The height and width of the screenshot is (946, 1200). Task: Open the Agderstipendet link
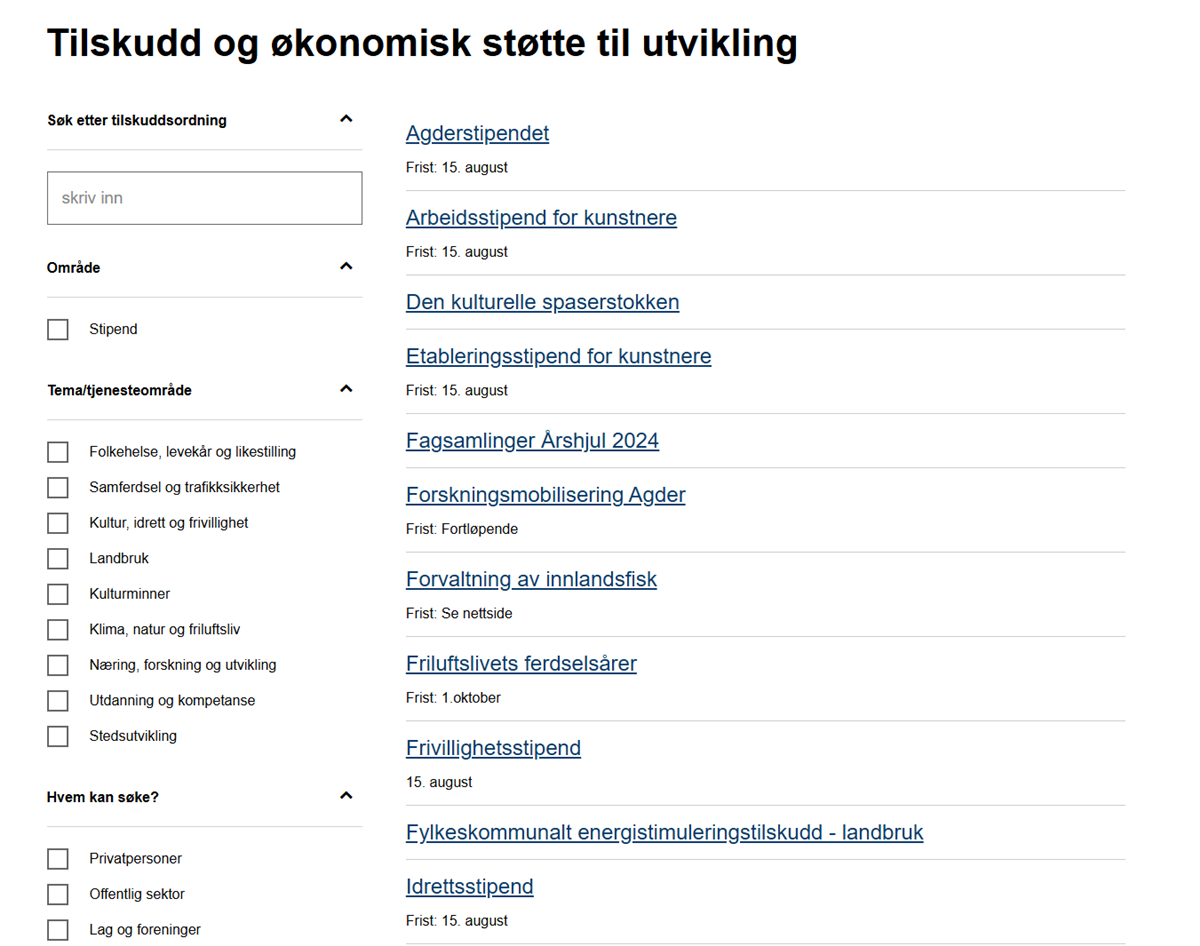(x=477, y=134)
